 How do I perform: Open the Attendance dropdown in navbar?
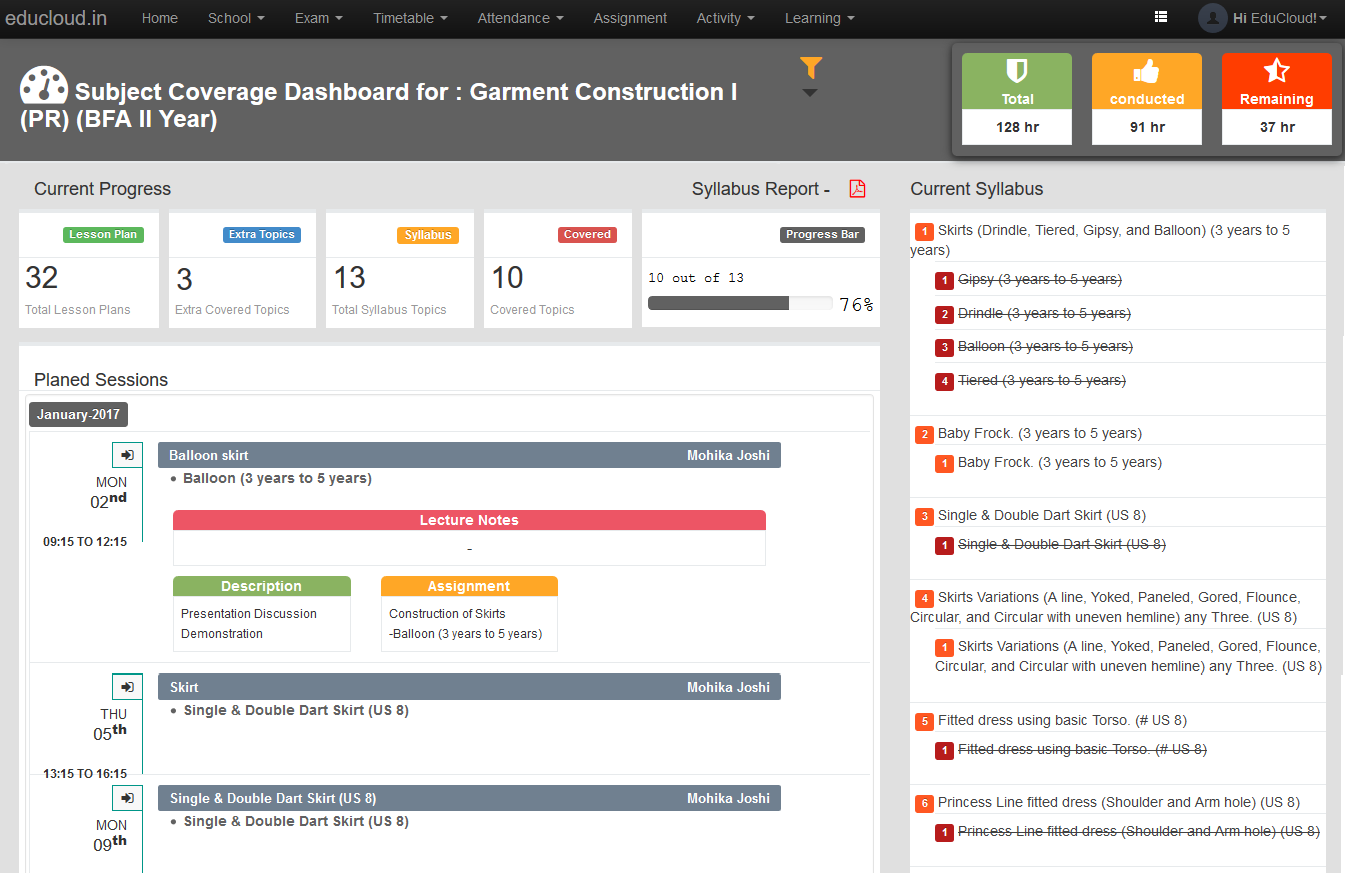pos(520,18)
